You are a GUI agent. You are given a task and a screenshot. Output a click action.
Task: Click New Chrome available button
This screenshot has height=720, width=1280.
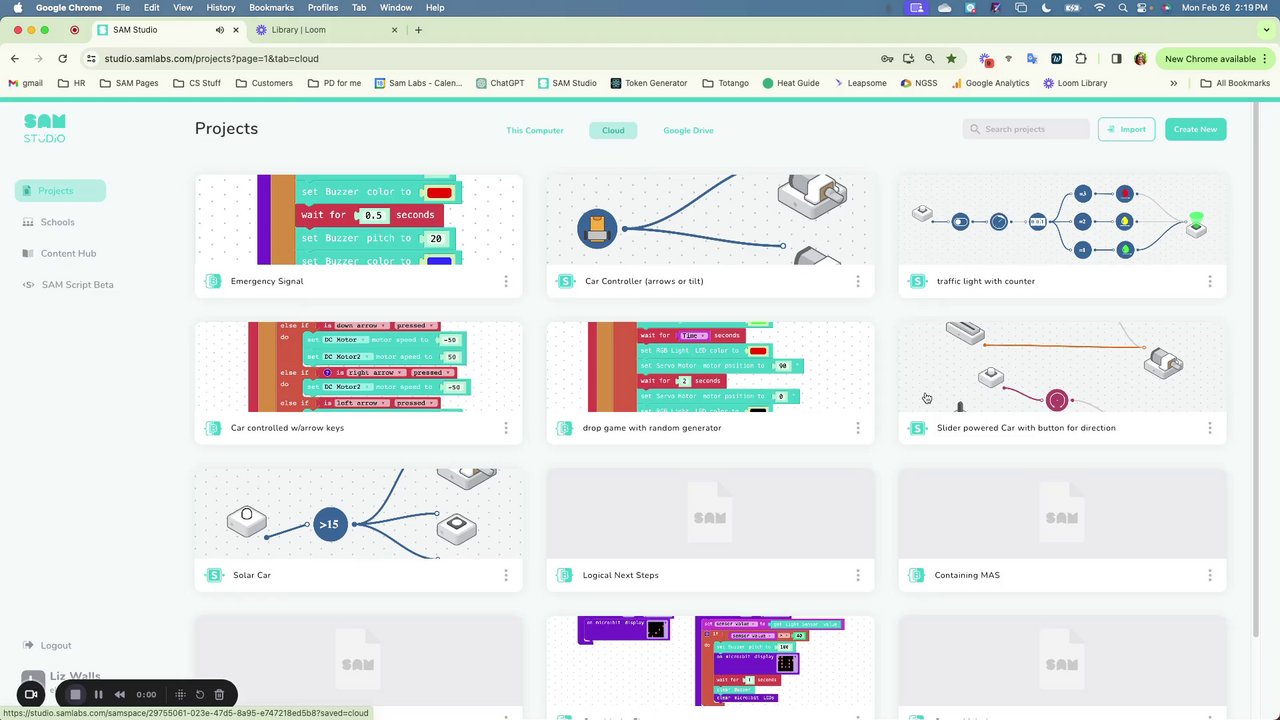1215,59
